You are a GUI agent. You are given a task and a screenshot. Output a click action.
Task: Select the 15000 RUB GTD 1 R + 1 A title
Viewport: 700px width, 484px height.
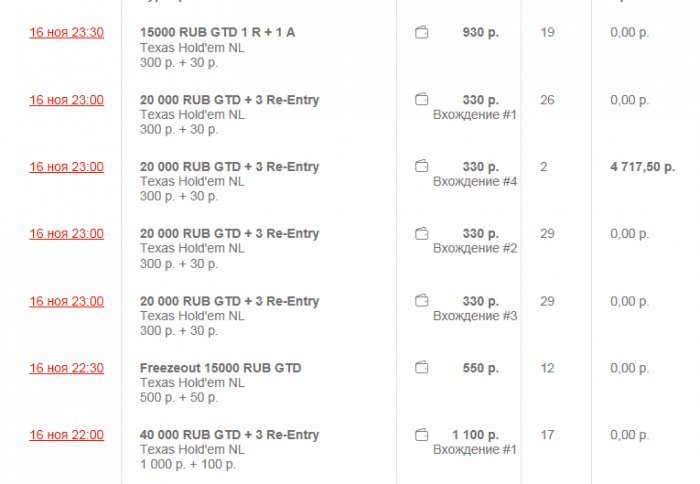[217, 33]
